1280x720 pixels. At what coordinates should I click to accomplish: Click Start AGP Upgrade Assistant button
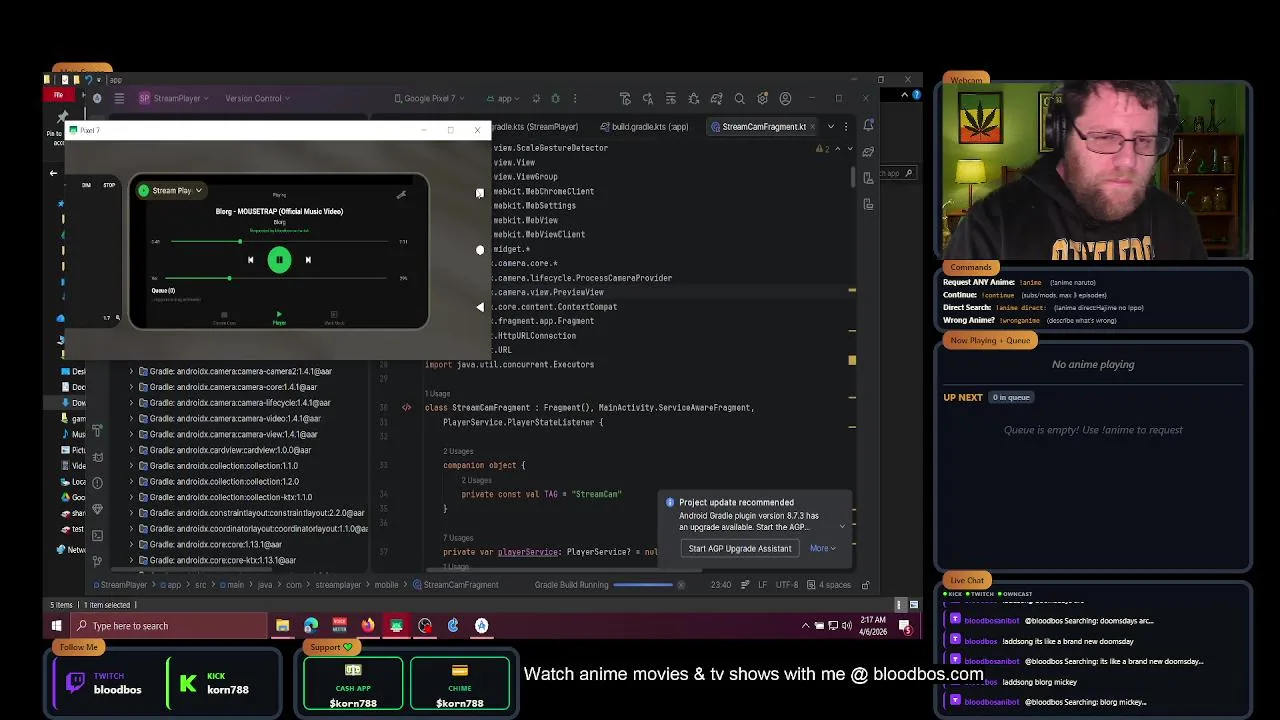coord(740,548)
